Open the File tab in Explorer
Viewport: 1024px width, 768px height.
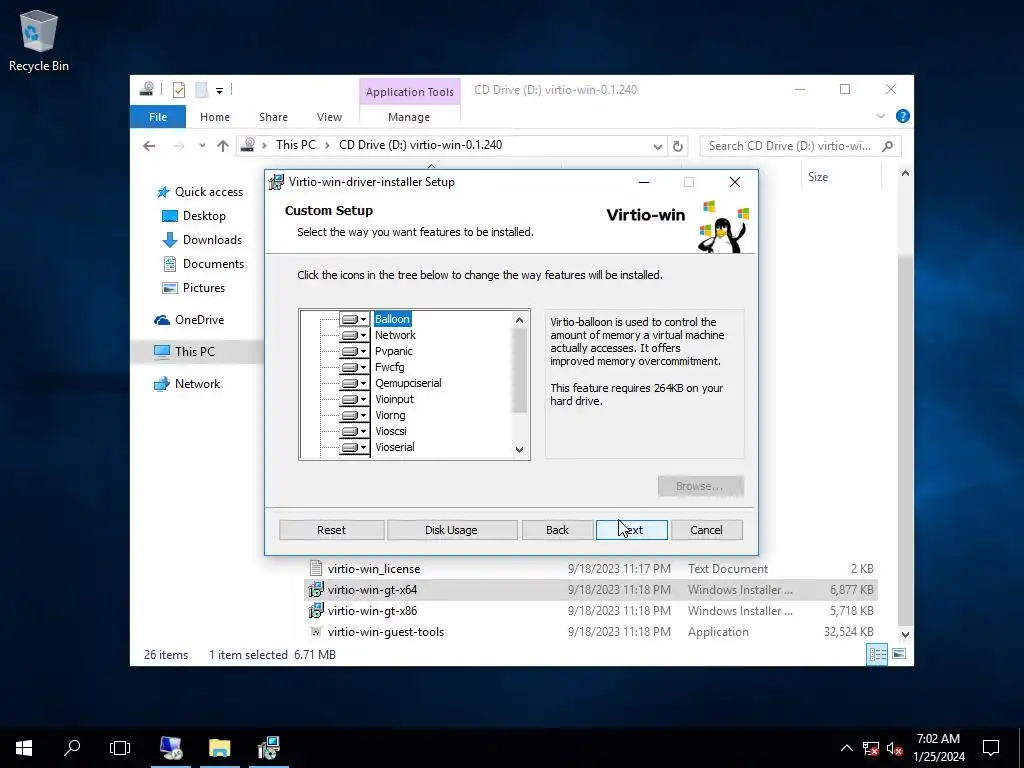(158, 117)
